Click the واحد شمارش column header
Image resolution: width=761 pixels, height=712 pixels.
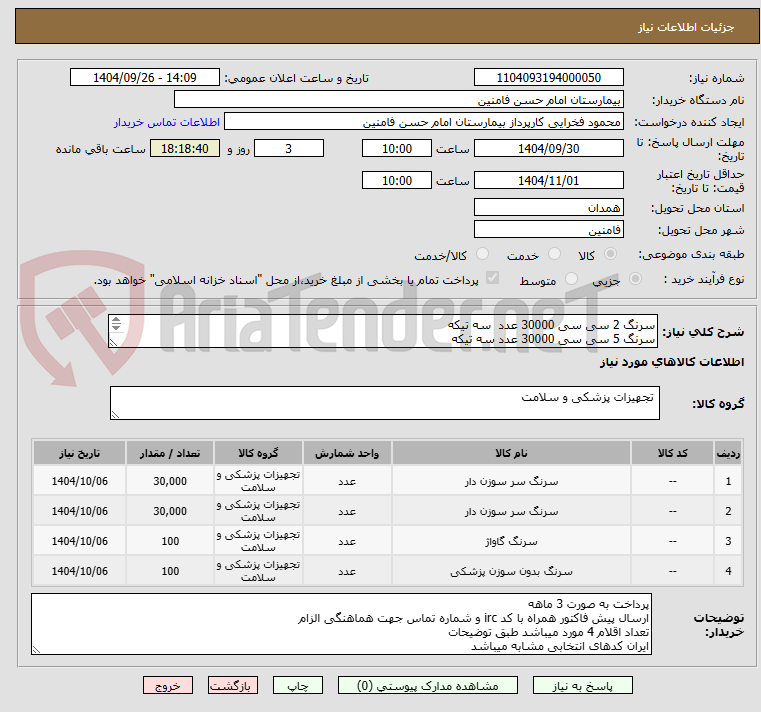[x=347, y=453]
